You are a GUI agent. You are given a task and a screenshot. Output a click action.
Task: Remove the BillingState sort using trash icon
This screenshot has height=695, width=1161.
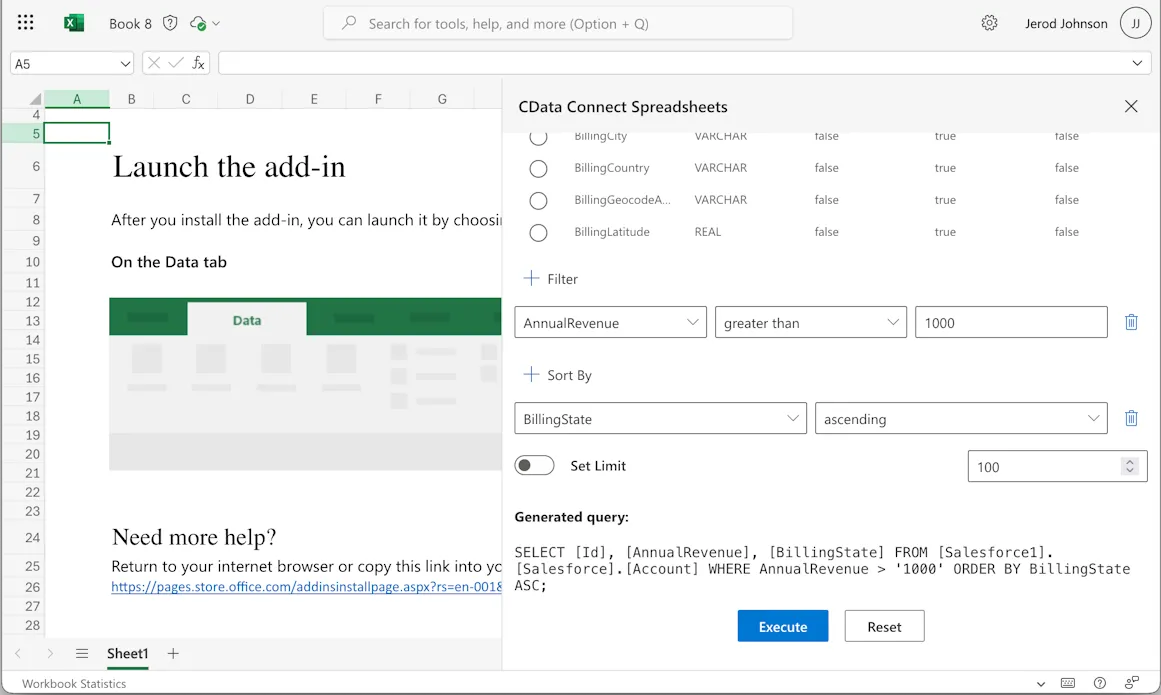click(1131, 418)
